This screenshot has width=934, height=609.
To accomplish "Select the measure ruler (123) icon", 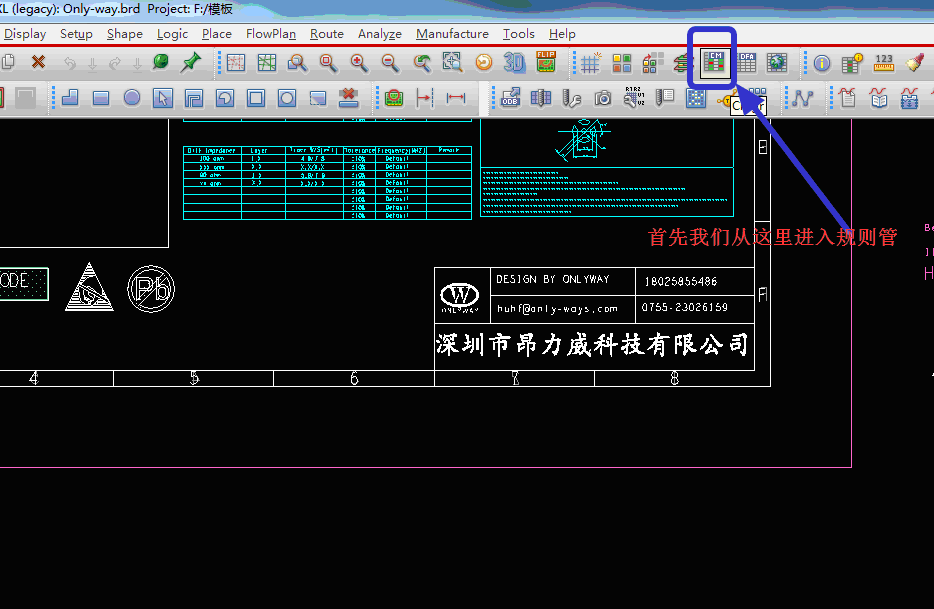I will (x=883, y=63).
